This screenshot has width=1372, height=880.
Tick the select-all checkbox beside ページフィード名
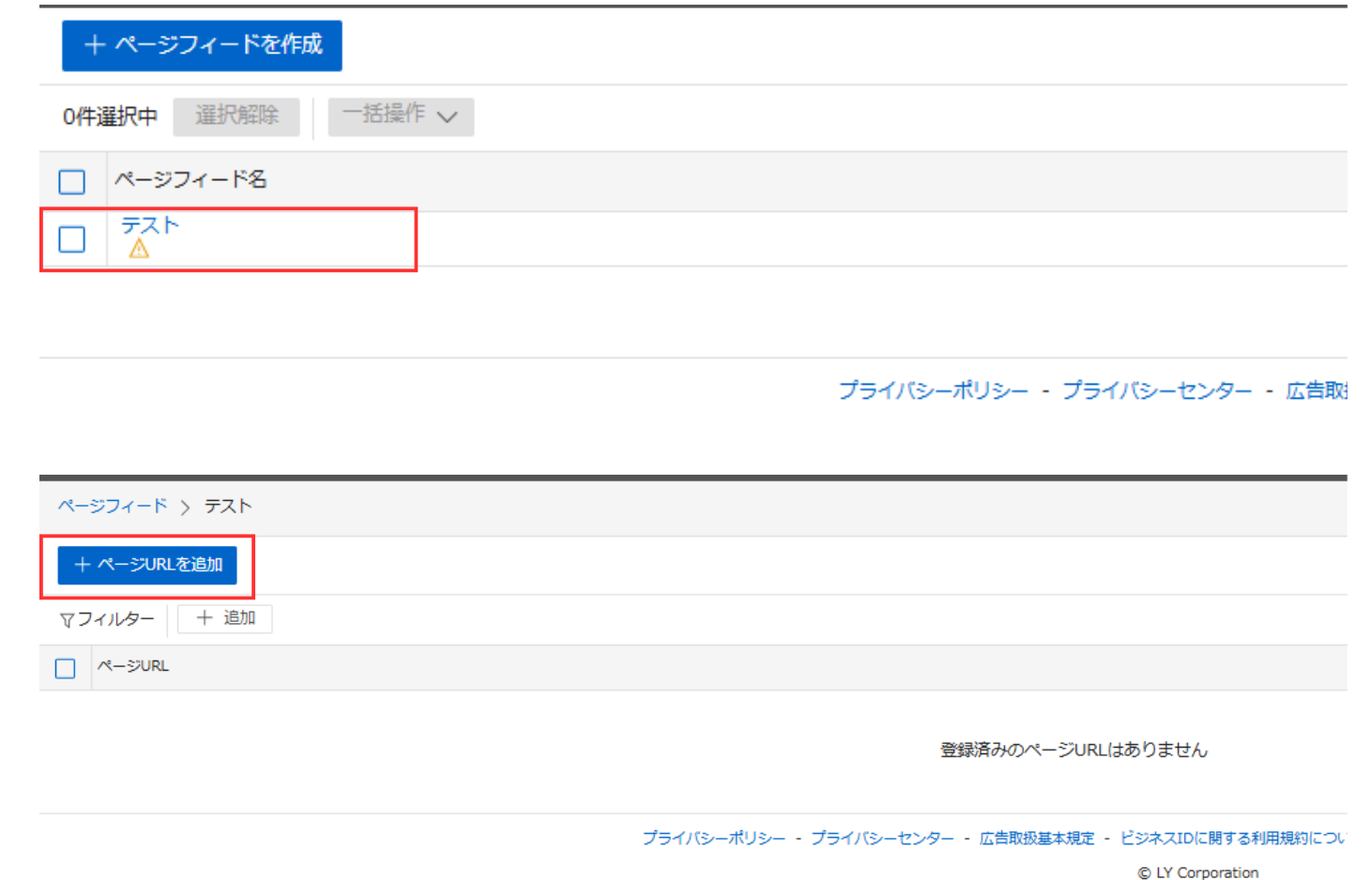(72, 181)
